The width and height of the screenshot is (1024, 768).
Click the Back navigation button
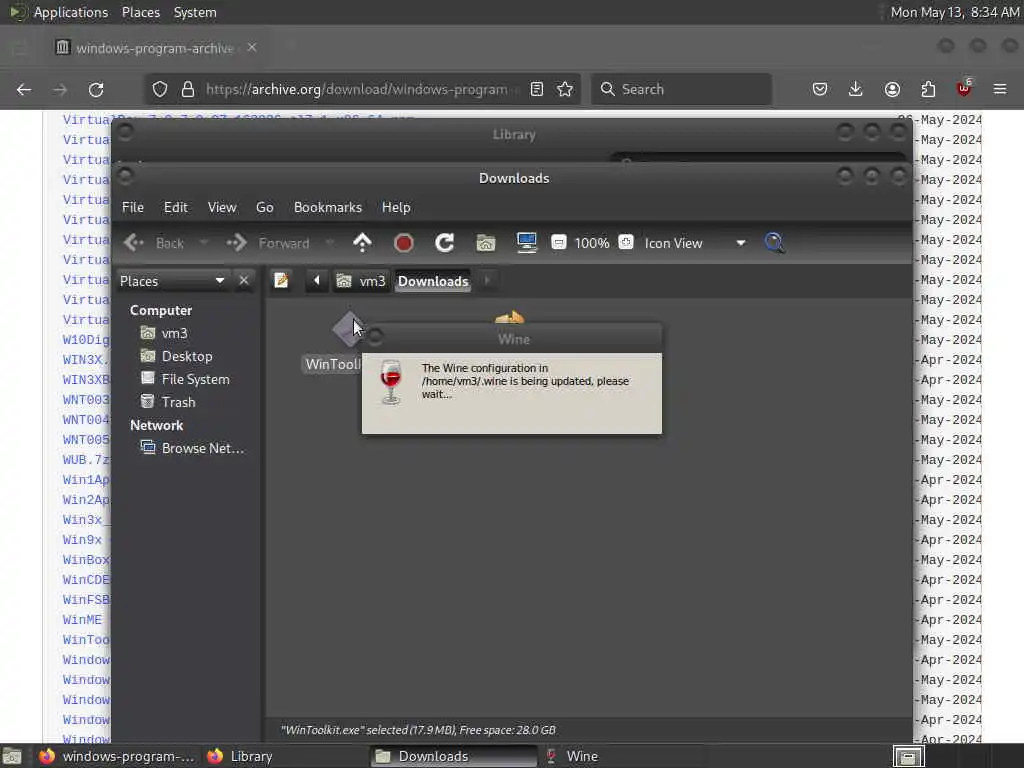(x=155, y=243)
